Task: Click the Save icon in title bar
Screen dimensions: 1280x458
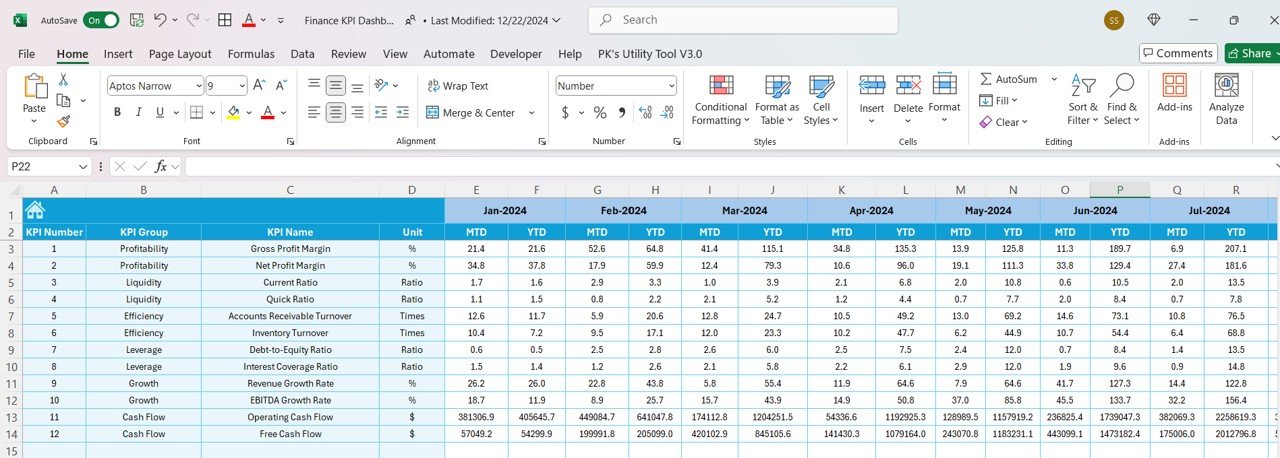Action: point(136,20)
